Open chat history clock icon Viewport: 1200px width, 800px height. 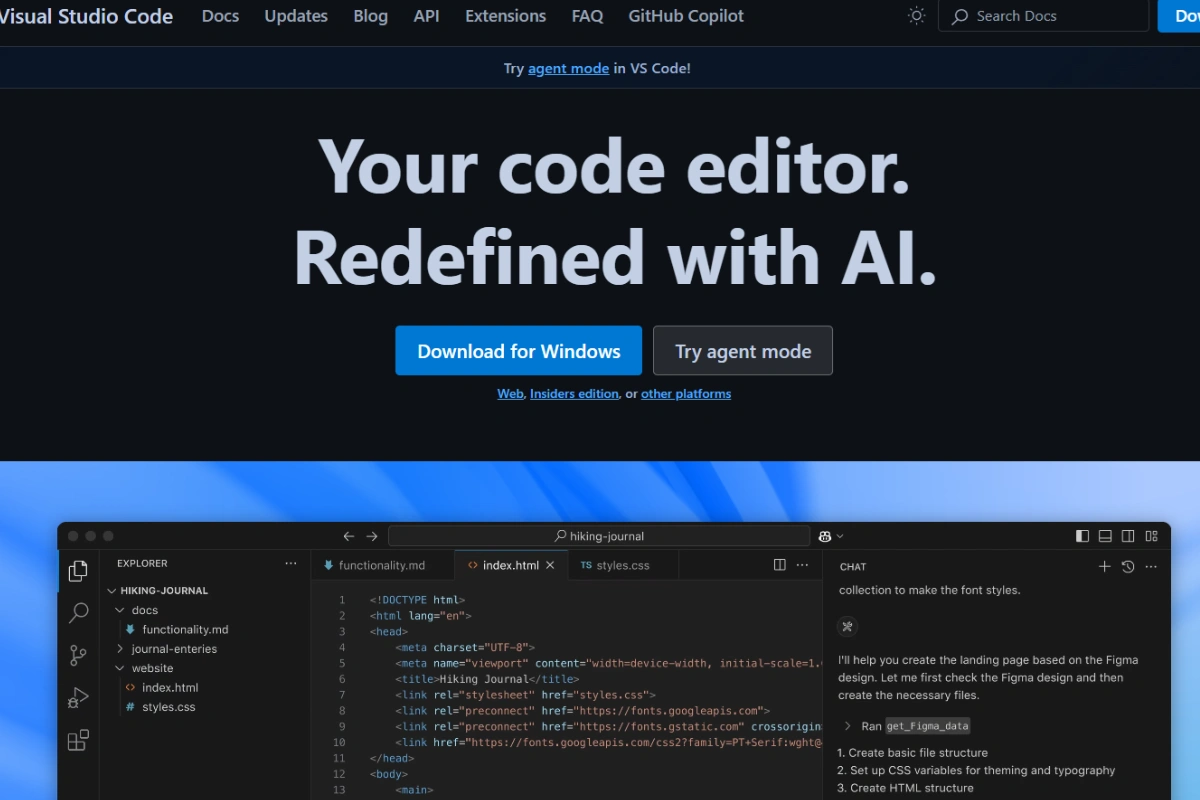(1128, 566)
